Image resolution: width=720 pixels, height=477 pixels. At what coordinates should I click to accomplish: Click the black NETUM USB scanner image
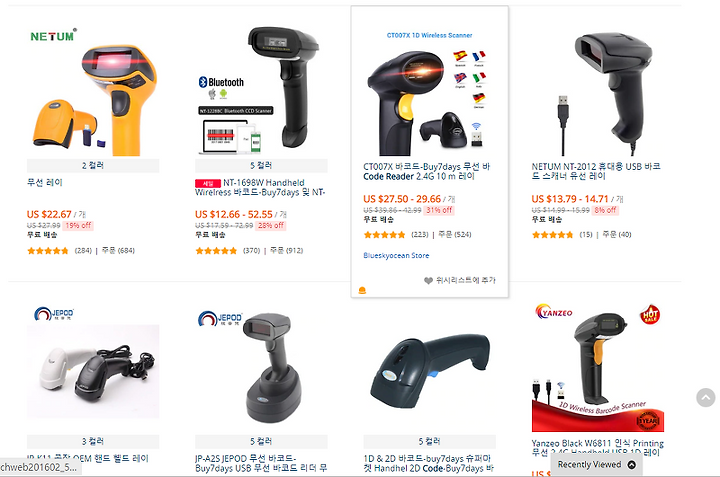(598, 91)
